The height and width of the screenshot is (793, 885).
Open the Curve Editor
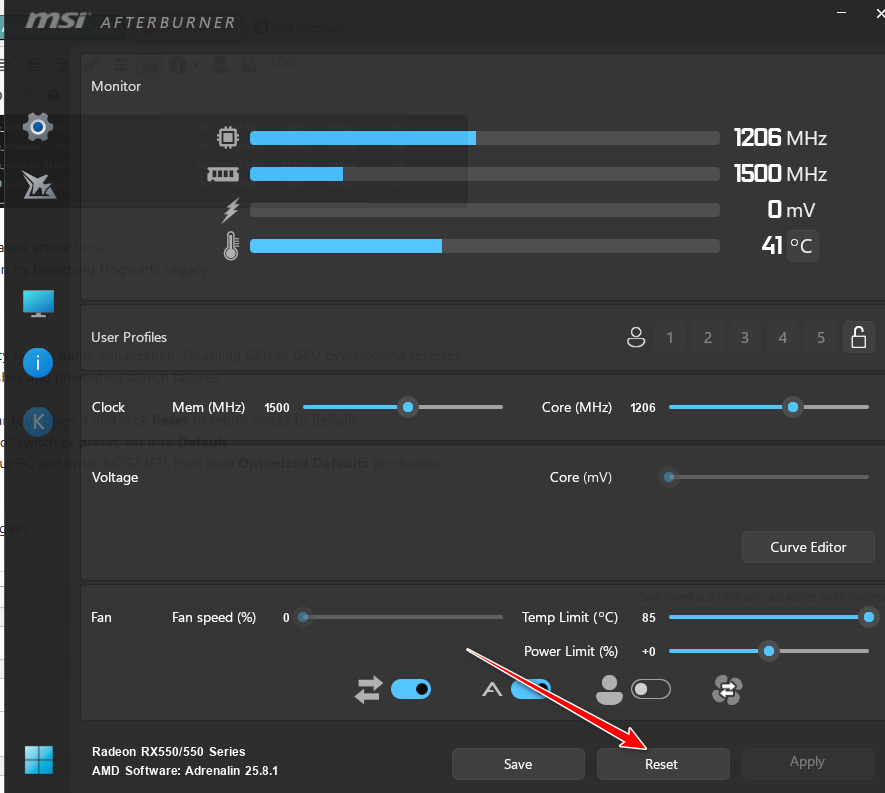click(808, 547)
